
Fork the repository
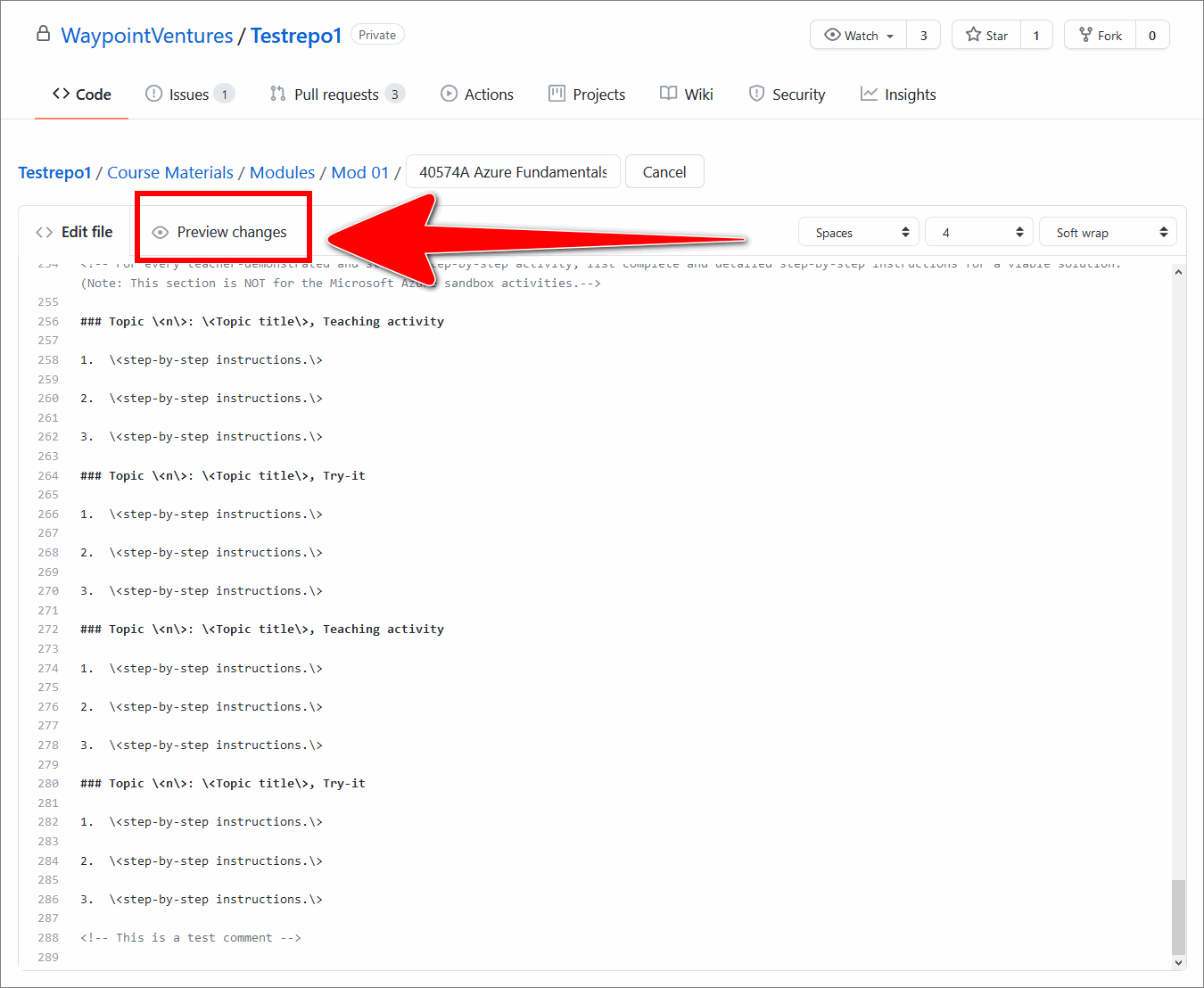(1101, 35)
